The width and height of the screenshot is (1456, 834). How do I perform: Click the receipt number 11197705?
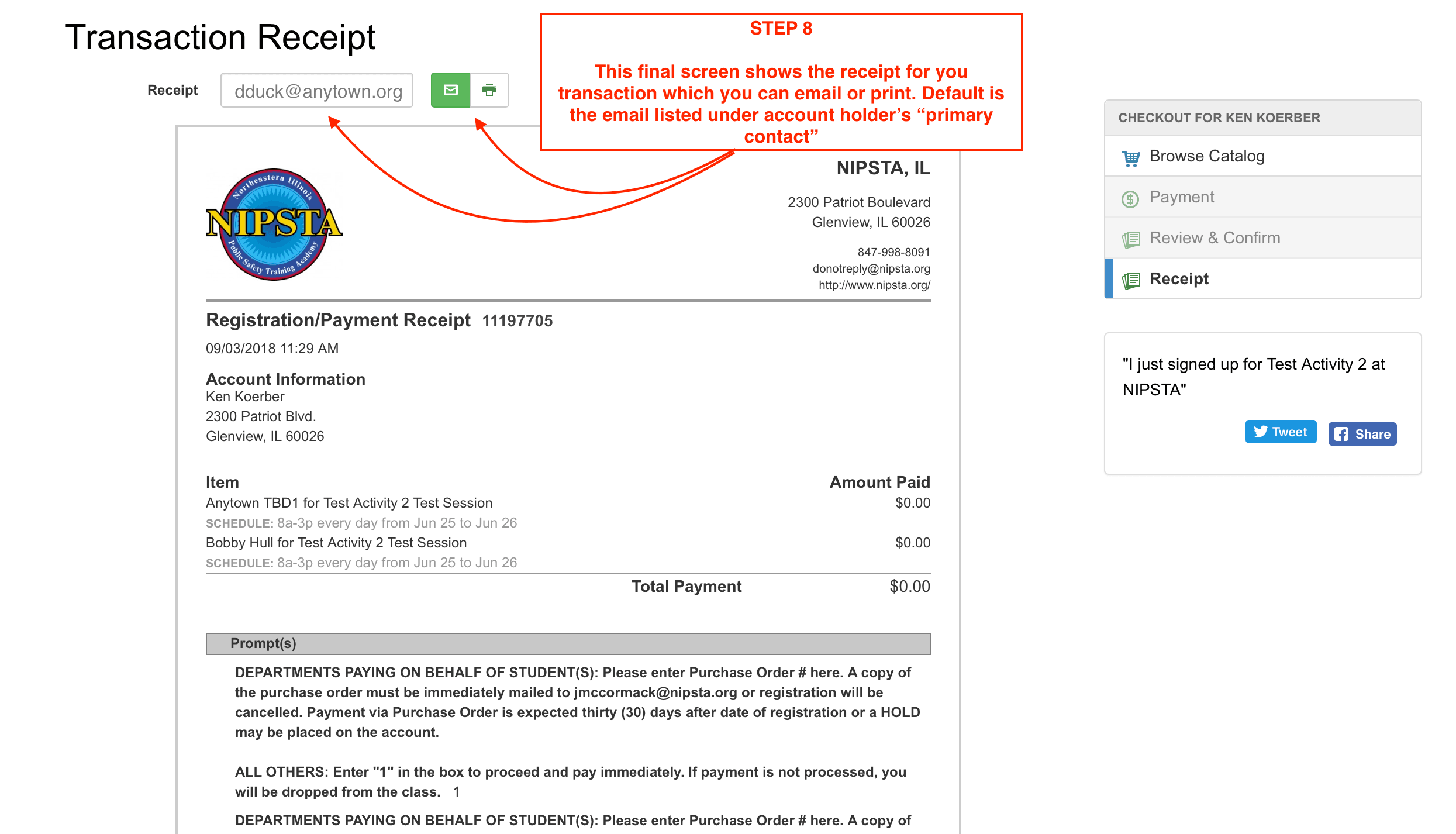(x=517, y=320)
